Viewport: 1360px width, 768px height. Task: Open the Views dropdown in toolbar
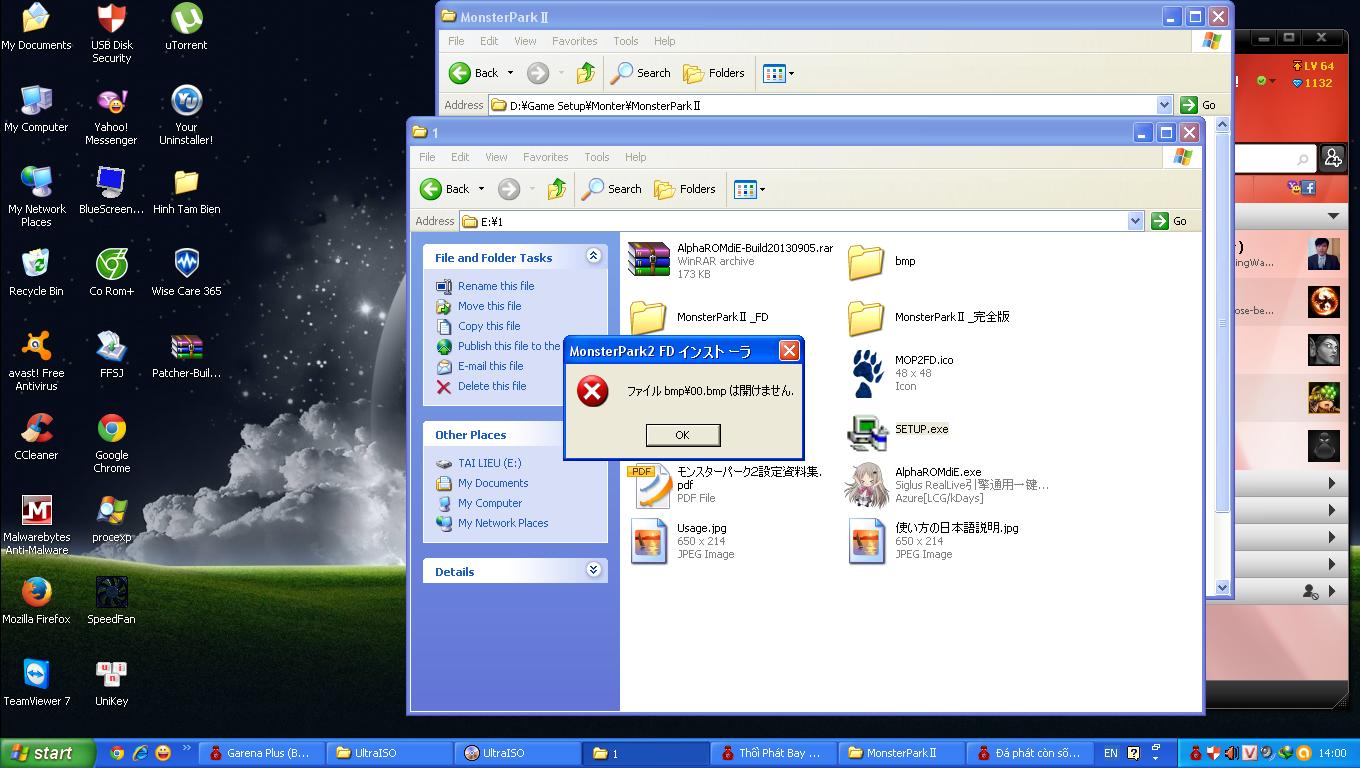click(750, 189)
